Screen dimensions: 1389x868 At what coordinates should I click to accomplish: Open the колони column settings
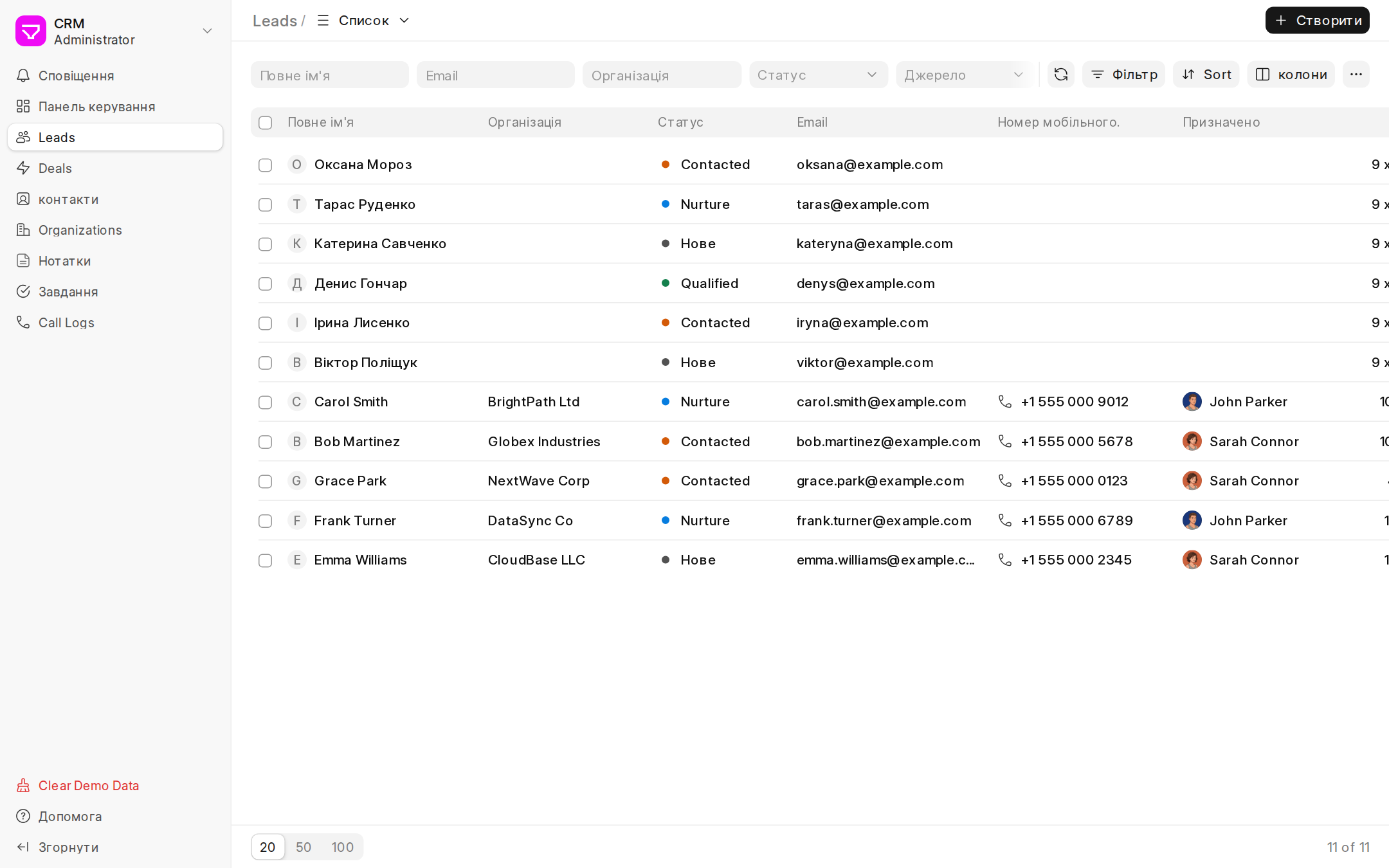click(x=1291, y=75)
